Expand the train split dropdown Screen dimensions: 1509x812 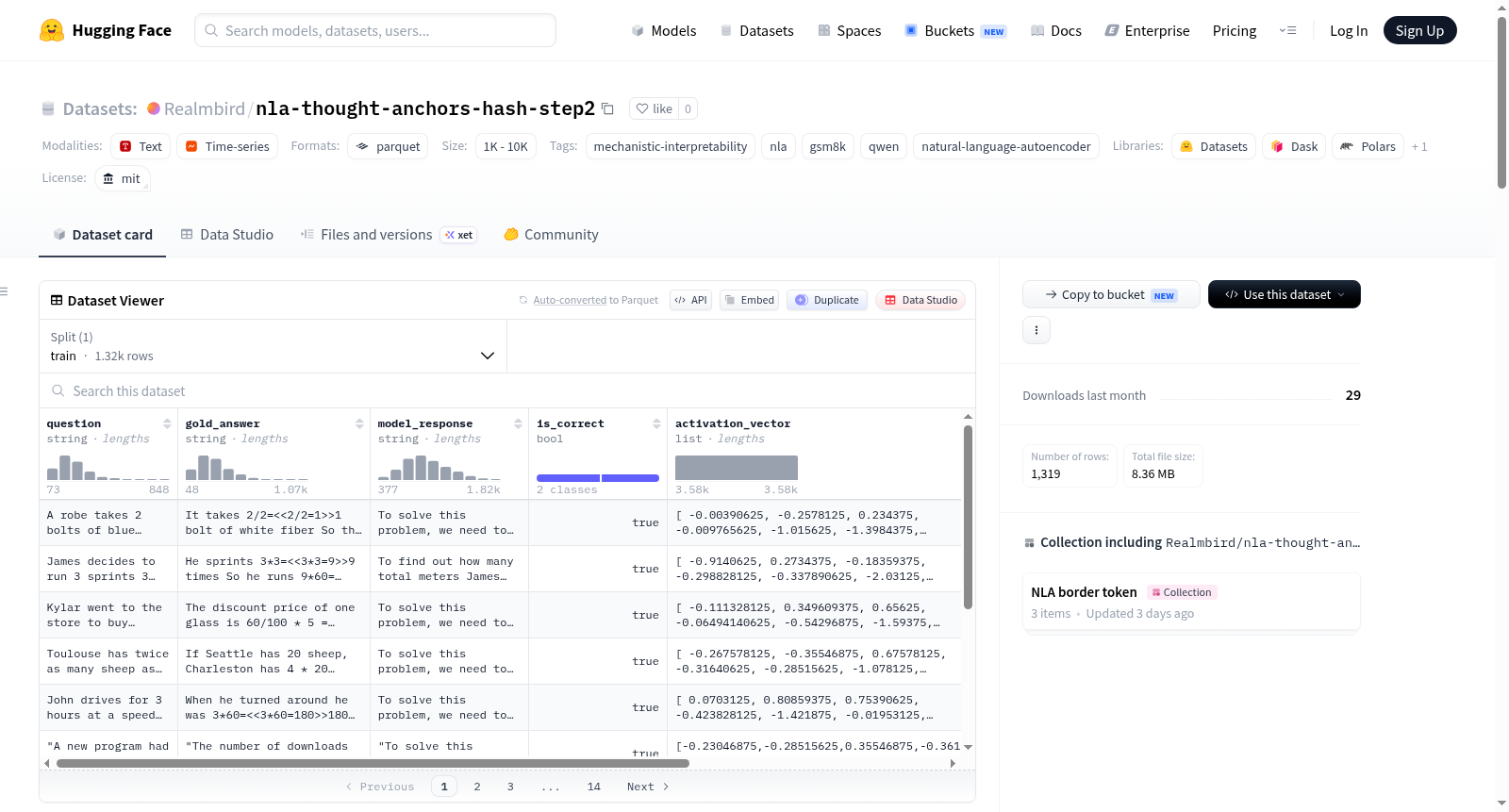[x=273, y=346]
